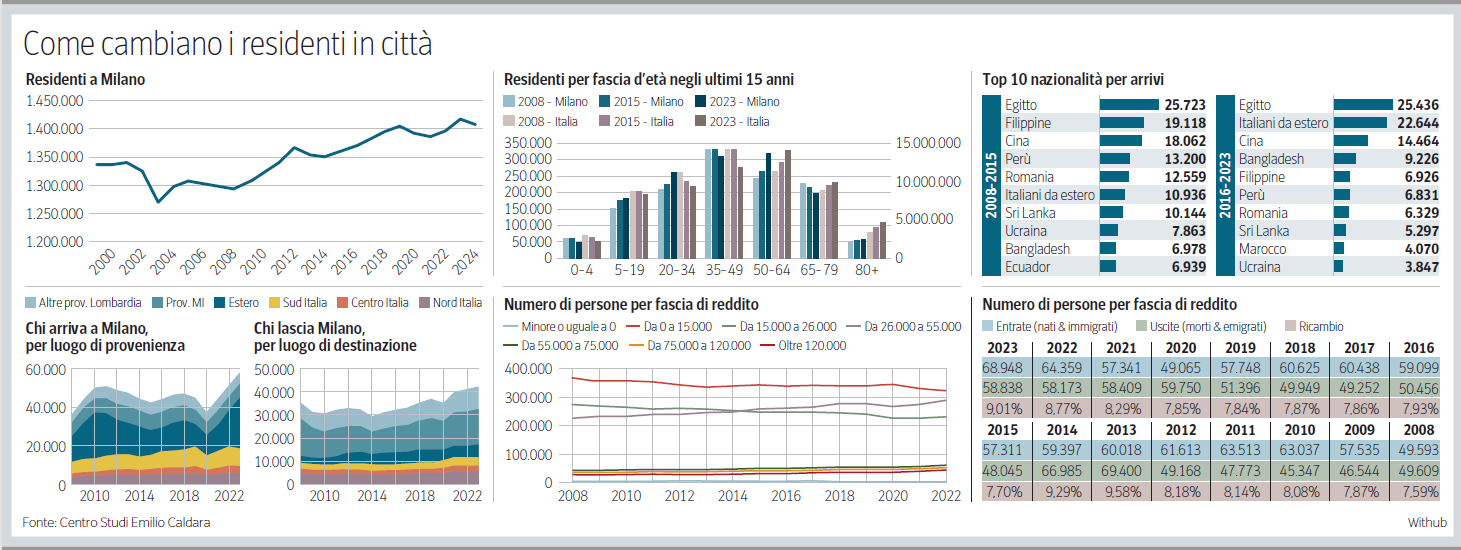This screenshot has height=550, width=1461.
Task: Click the Entrate (nati & immigrati) legend swatch
Action: pyautogui.click(x=988, y=326)
